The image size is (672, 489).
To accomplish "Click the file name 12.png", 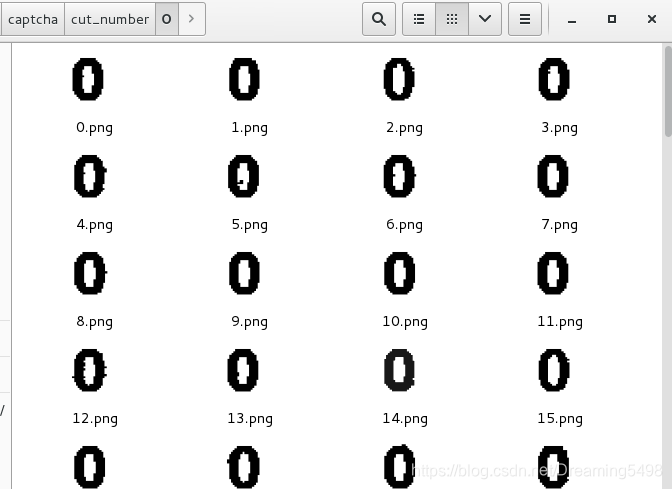I will click(95, 418).
